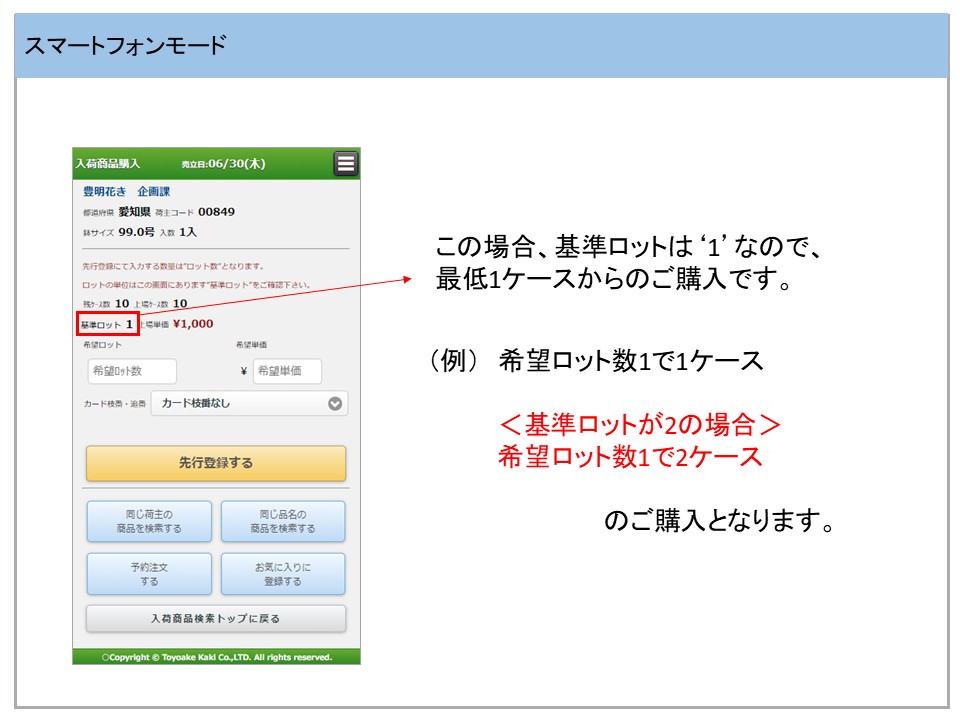Click the red ＜基準ロットが2の場合＞ text
960x720 pixels.
point(639,424)
